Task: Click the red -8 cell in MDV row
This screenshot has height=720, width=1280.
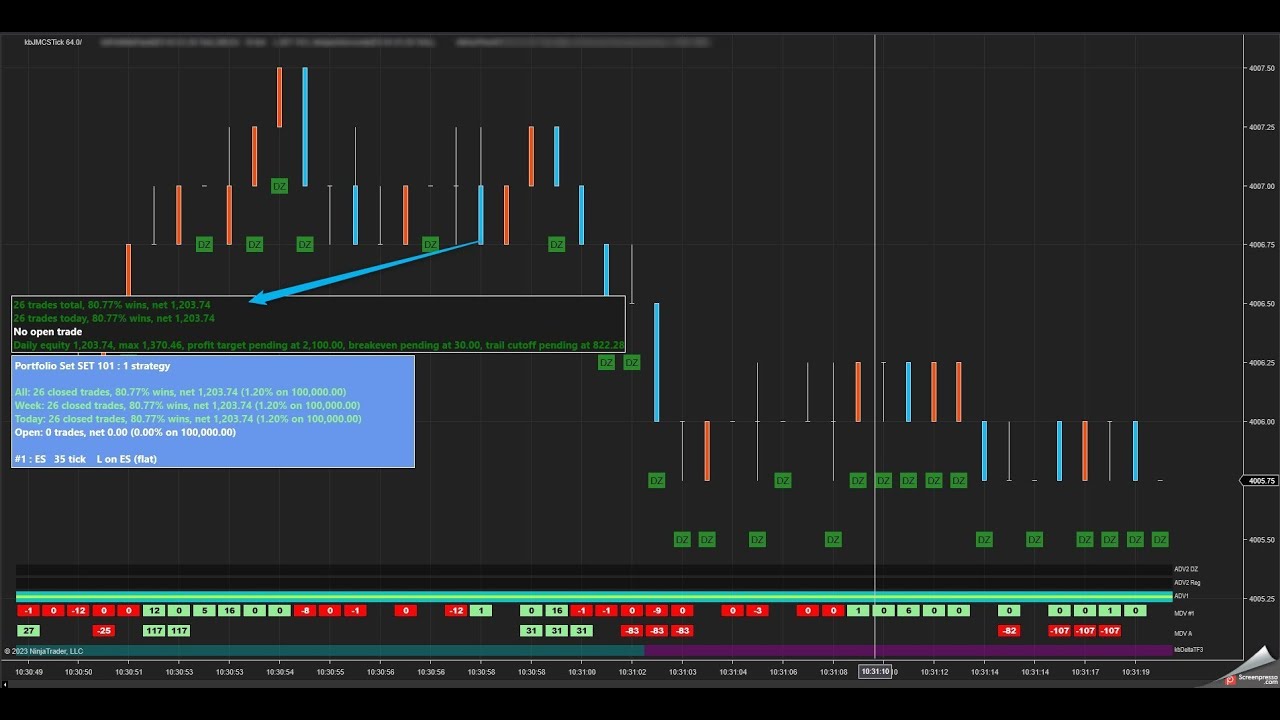Action: pyautogui.click(x=305, y=611)
